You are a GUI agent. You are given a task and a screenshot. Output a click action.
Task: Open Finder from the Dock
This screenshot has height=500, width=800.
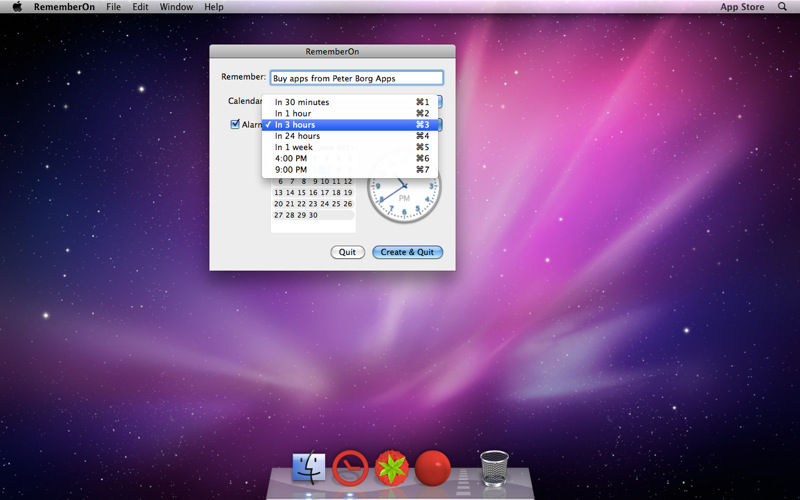(309, 467)
